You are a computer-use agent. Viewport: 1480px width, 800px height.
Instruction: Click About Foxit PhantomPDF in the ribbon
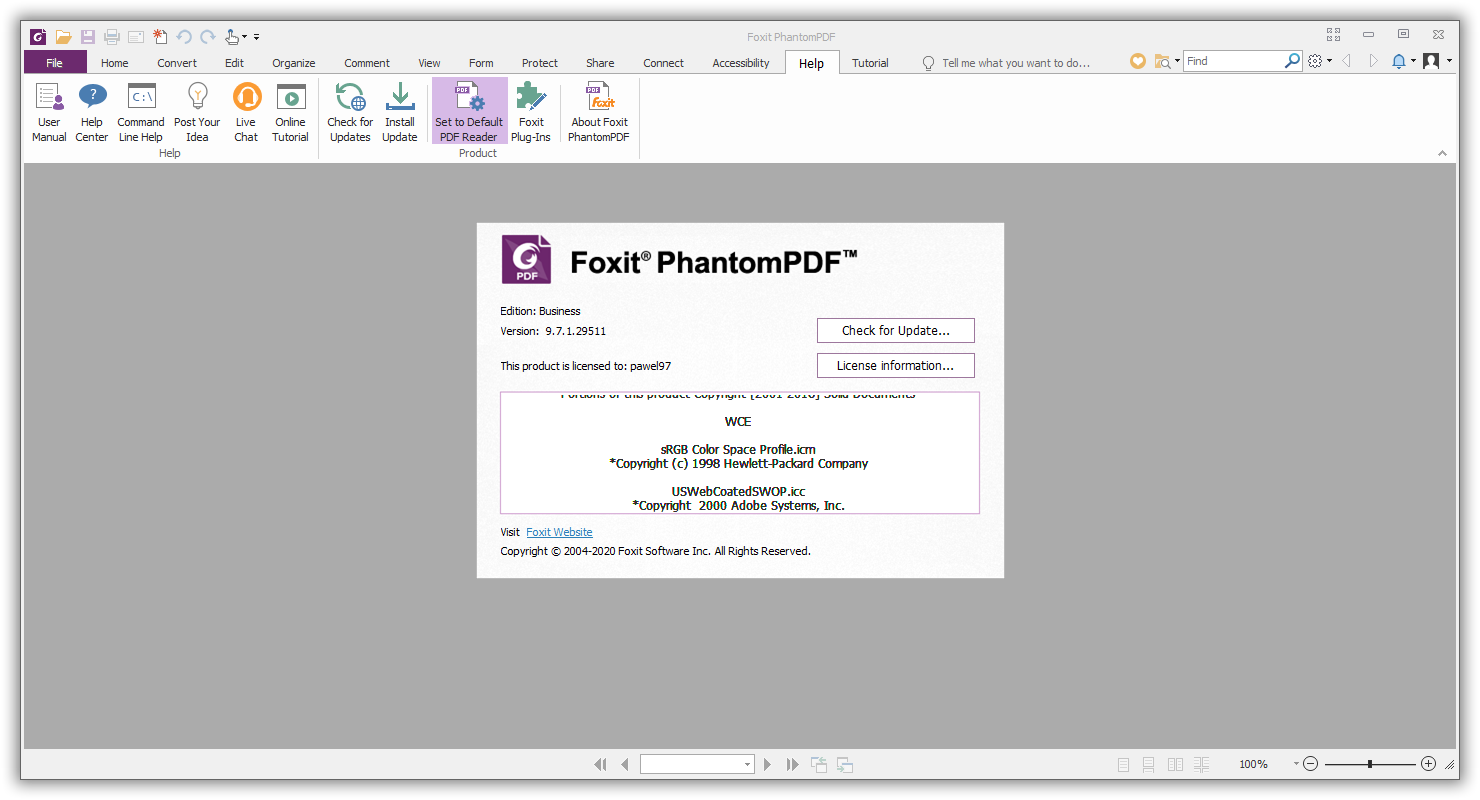tap(599, 112)
